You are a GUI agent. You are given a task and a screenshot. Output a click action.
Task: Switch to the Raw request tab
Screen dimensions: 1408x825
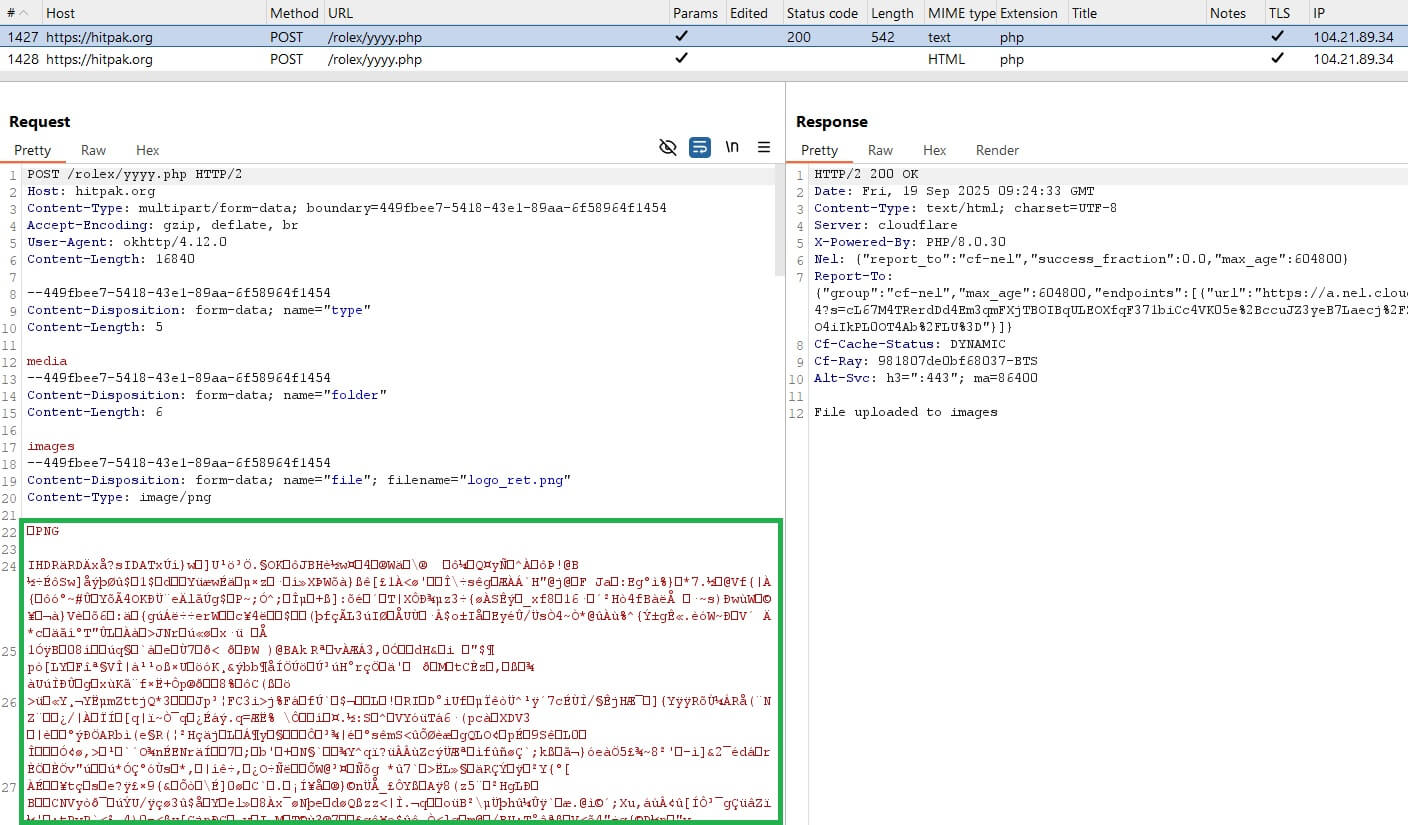tap(93, 150)
